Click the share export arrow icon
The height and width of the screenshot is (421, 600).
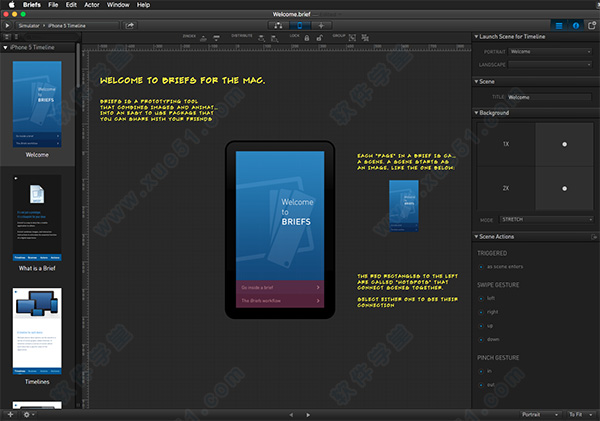click(x=130, y=26)
